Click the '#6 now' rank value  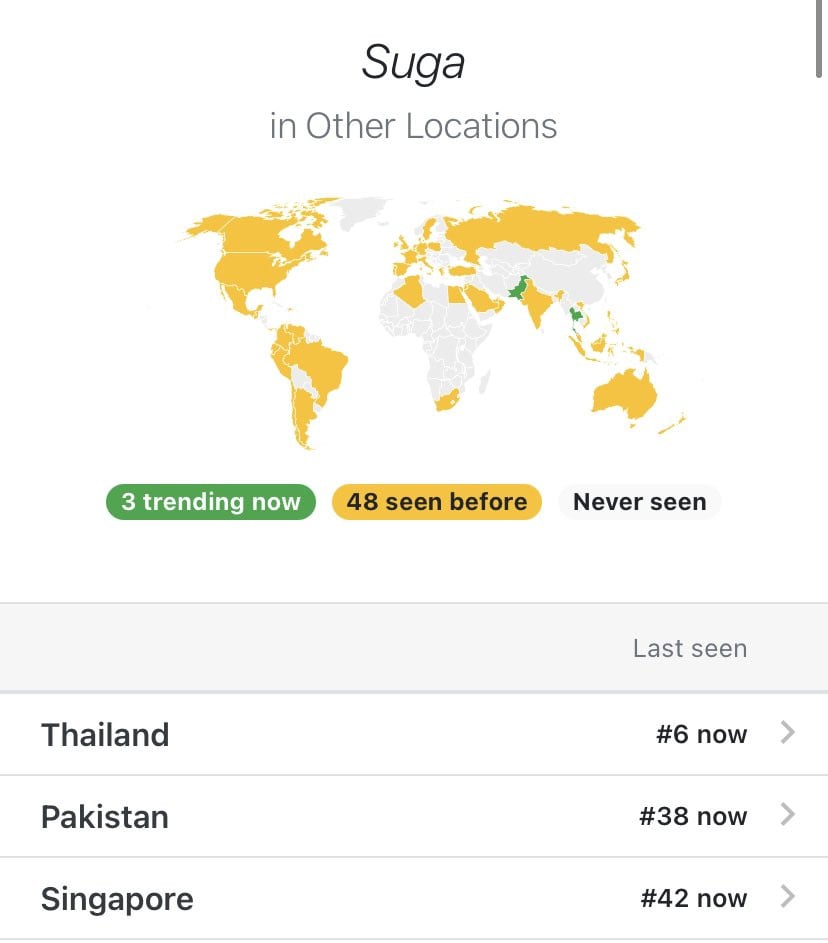(702, 734)
